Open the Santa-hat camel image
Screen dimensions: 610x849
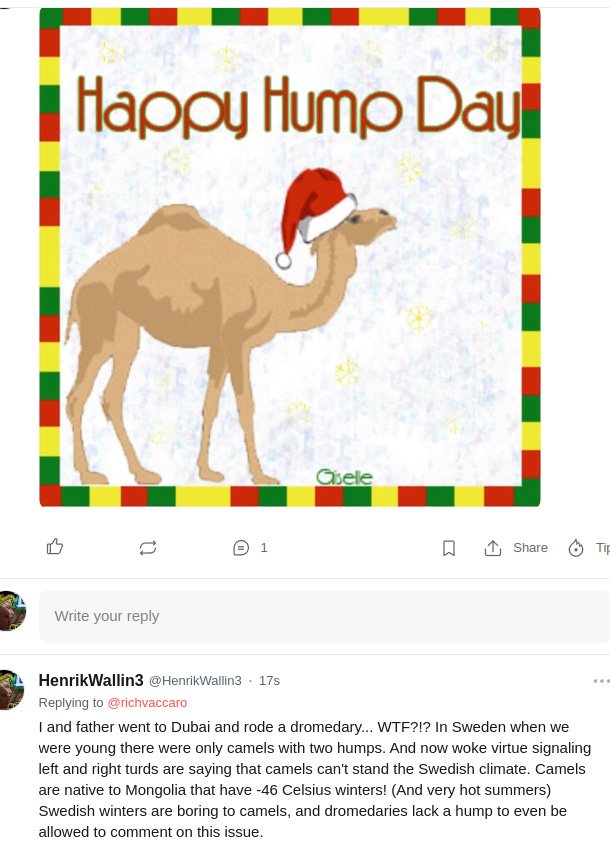(x=290, y=257)
